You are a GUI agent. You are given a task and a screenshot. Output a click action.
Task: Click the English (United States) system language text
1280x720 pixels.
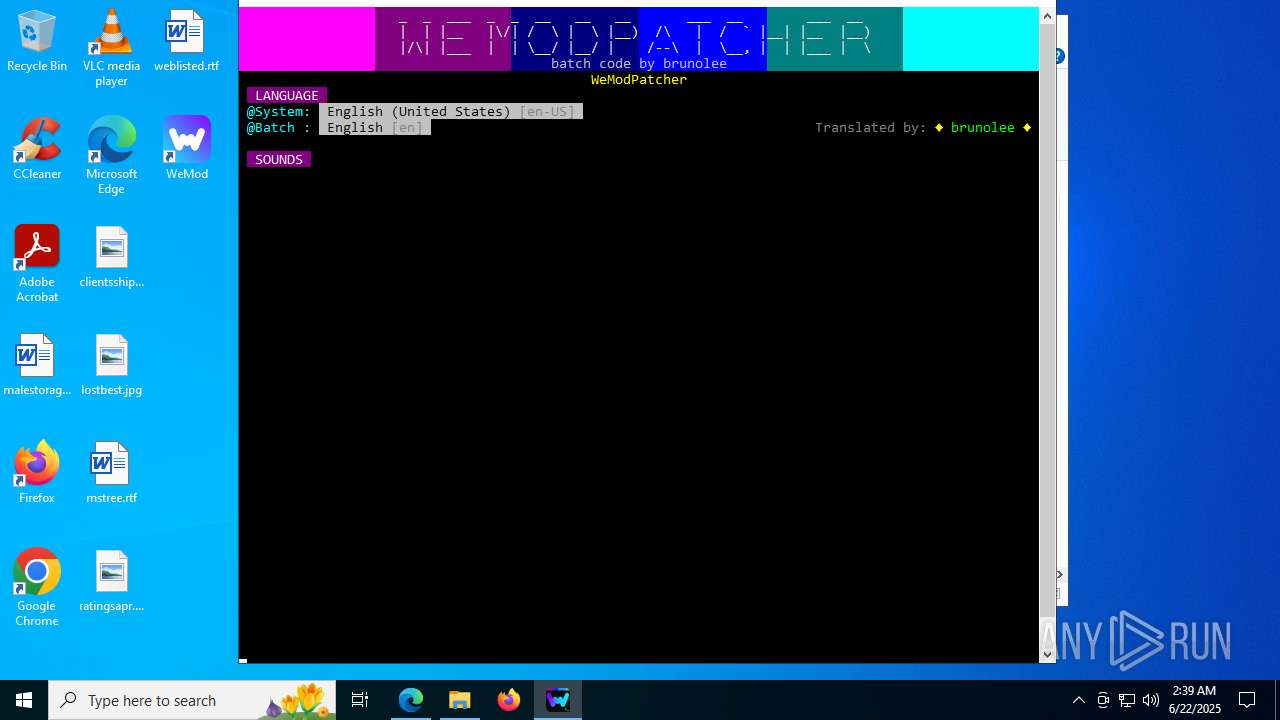[x=419, y=112]
